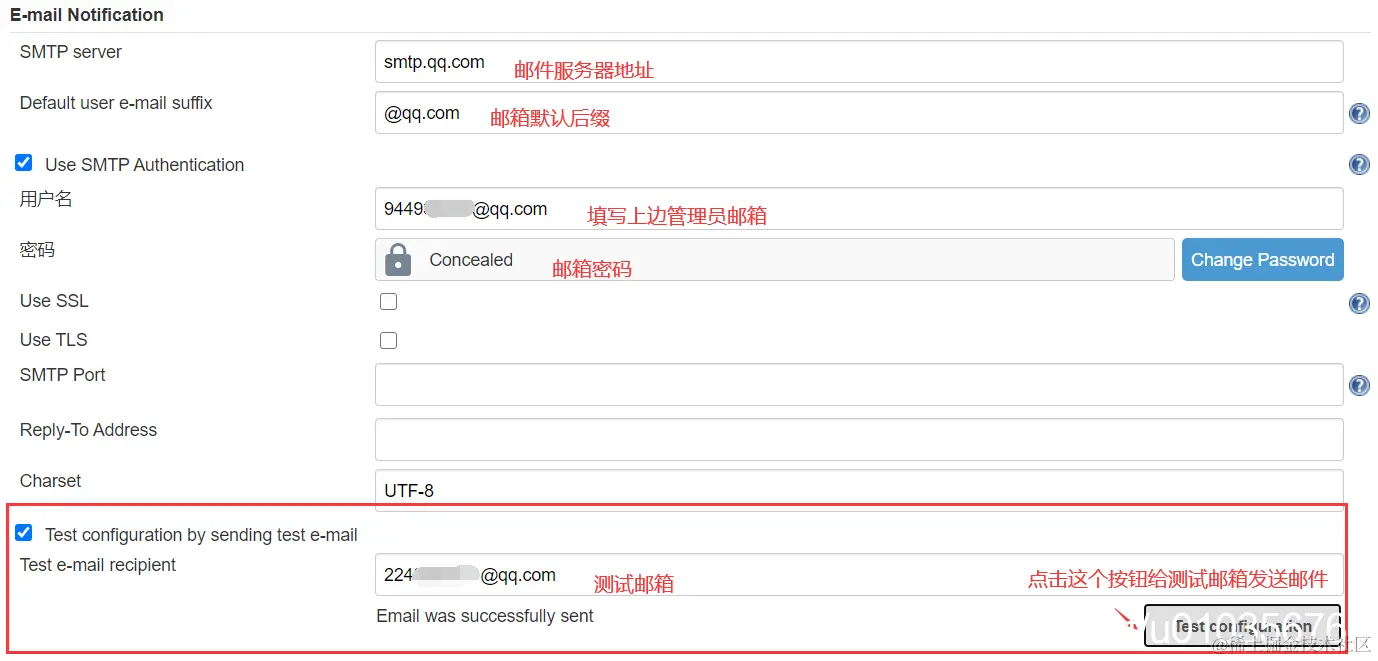Open help for Default user e-mail suffix
The width and height of the screenshot is (1378, 661).
[1359, 113]
